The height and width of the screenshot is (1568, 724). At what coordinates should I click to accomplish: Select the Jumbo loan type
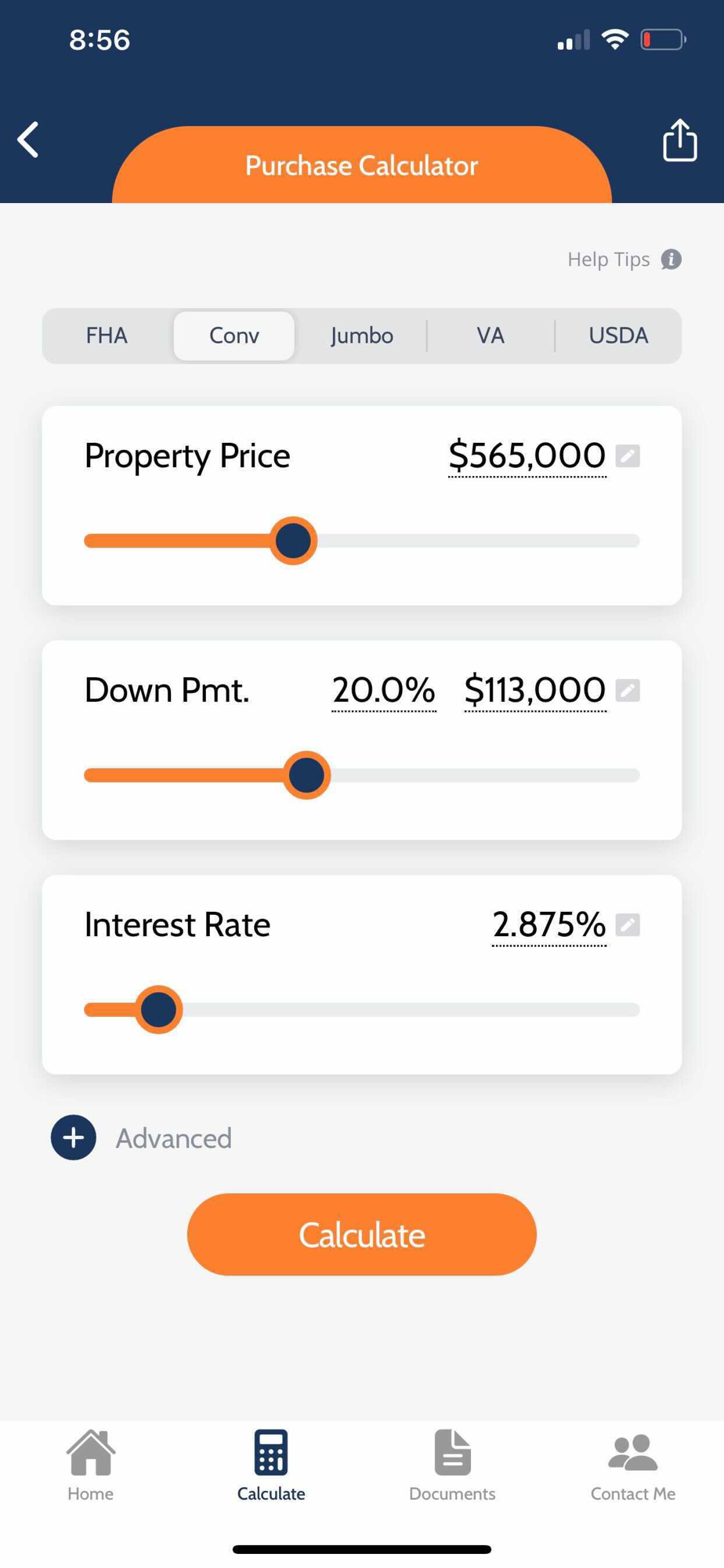click(362, 336)
